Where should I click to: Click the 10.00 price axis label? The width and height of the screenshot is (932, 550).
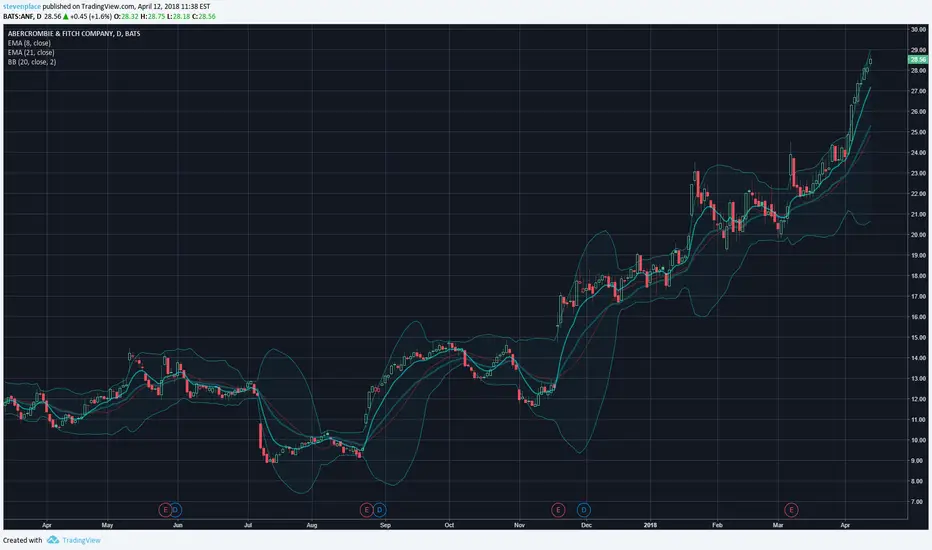point(918,441)
